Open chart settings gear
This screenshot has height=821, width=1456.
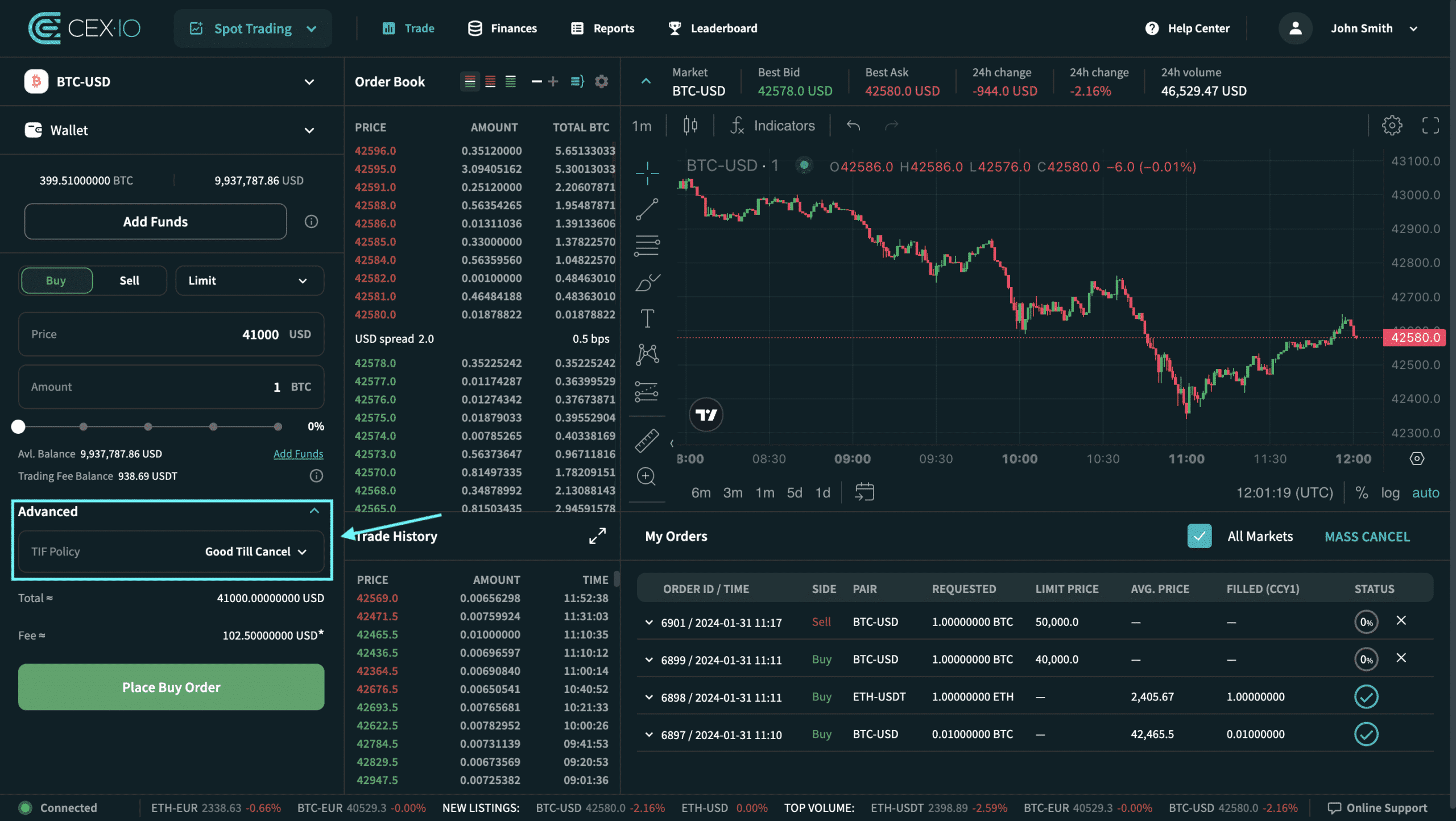pyautogui.click(x=1392, y=125)
